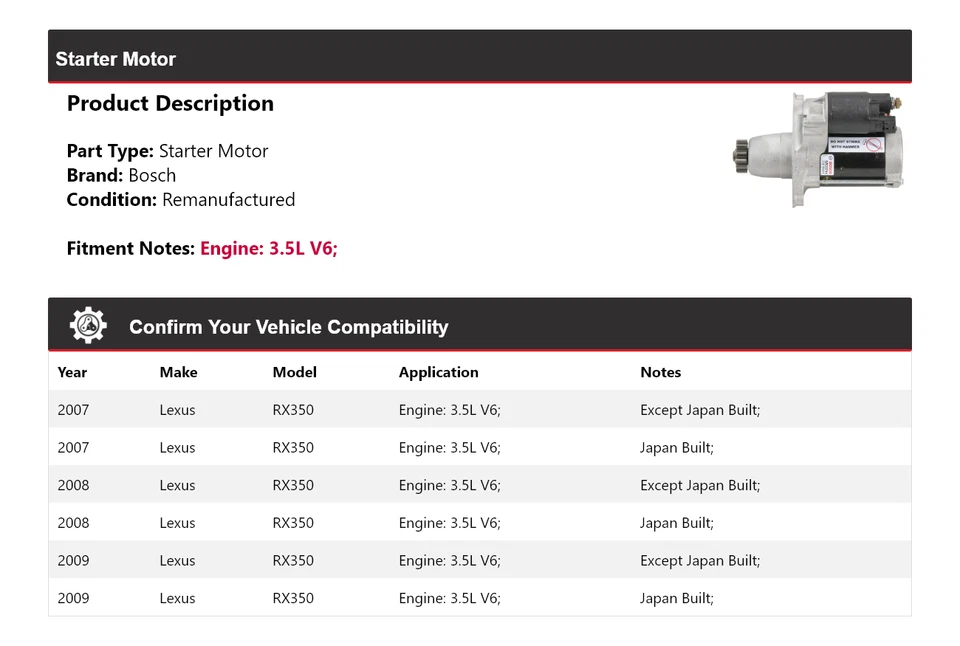Screen dimensions: 960x646
Task: Click the Product Description heading
Action: [x=170, y=103]
